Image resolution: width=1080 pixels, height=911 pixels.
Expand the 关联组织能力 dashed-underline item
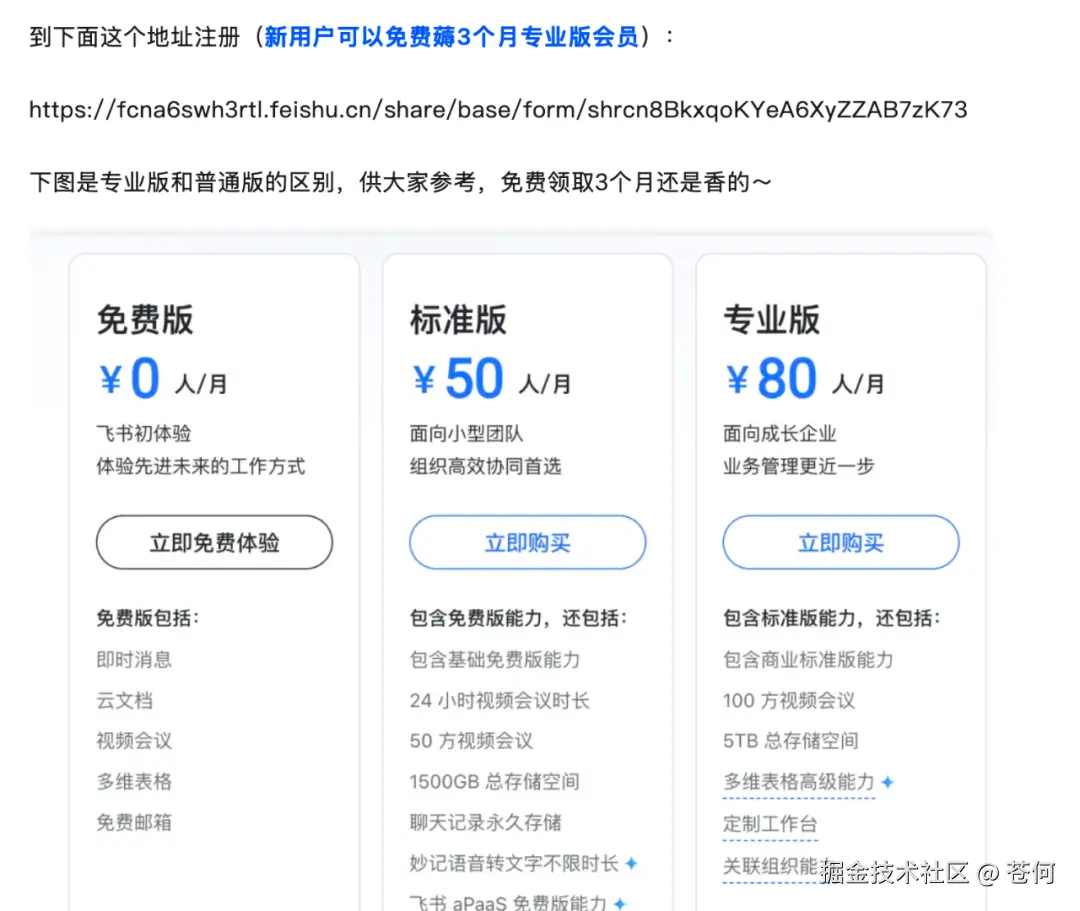pos(771,865)
